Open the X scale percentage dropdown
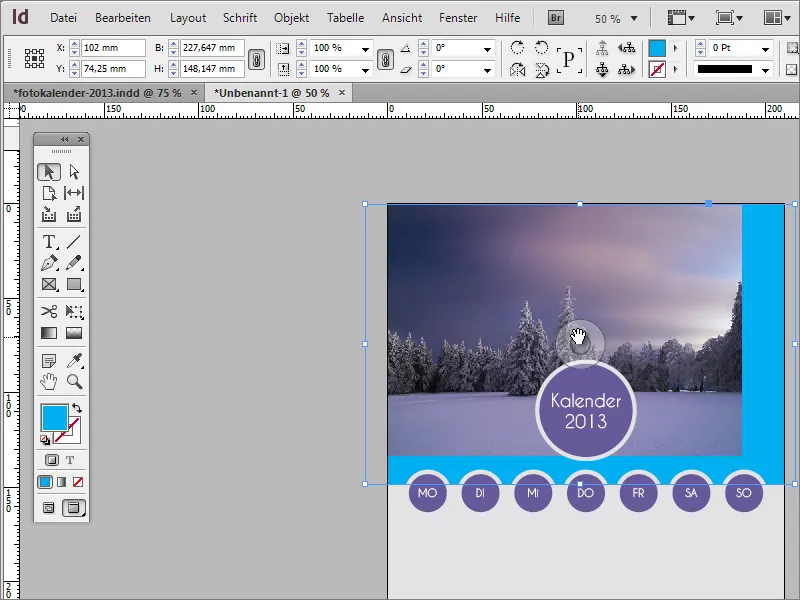This screenshot has width=800, height=600. tap(365, 49)
